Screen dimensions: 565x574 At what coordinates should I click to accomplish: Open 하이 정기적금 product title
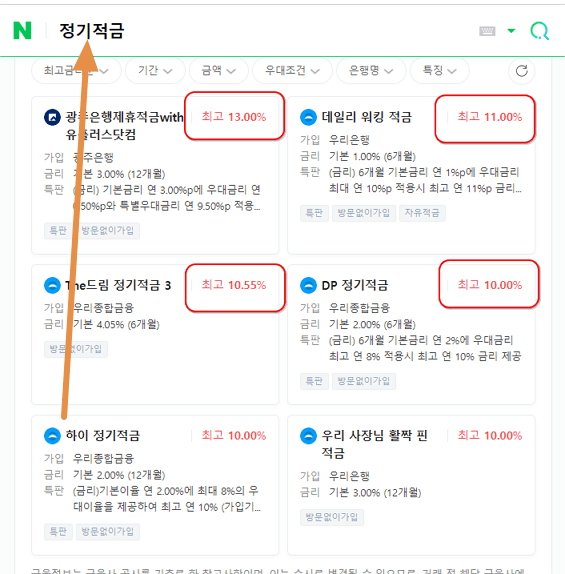(103, 436)
